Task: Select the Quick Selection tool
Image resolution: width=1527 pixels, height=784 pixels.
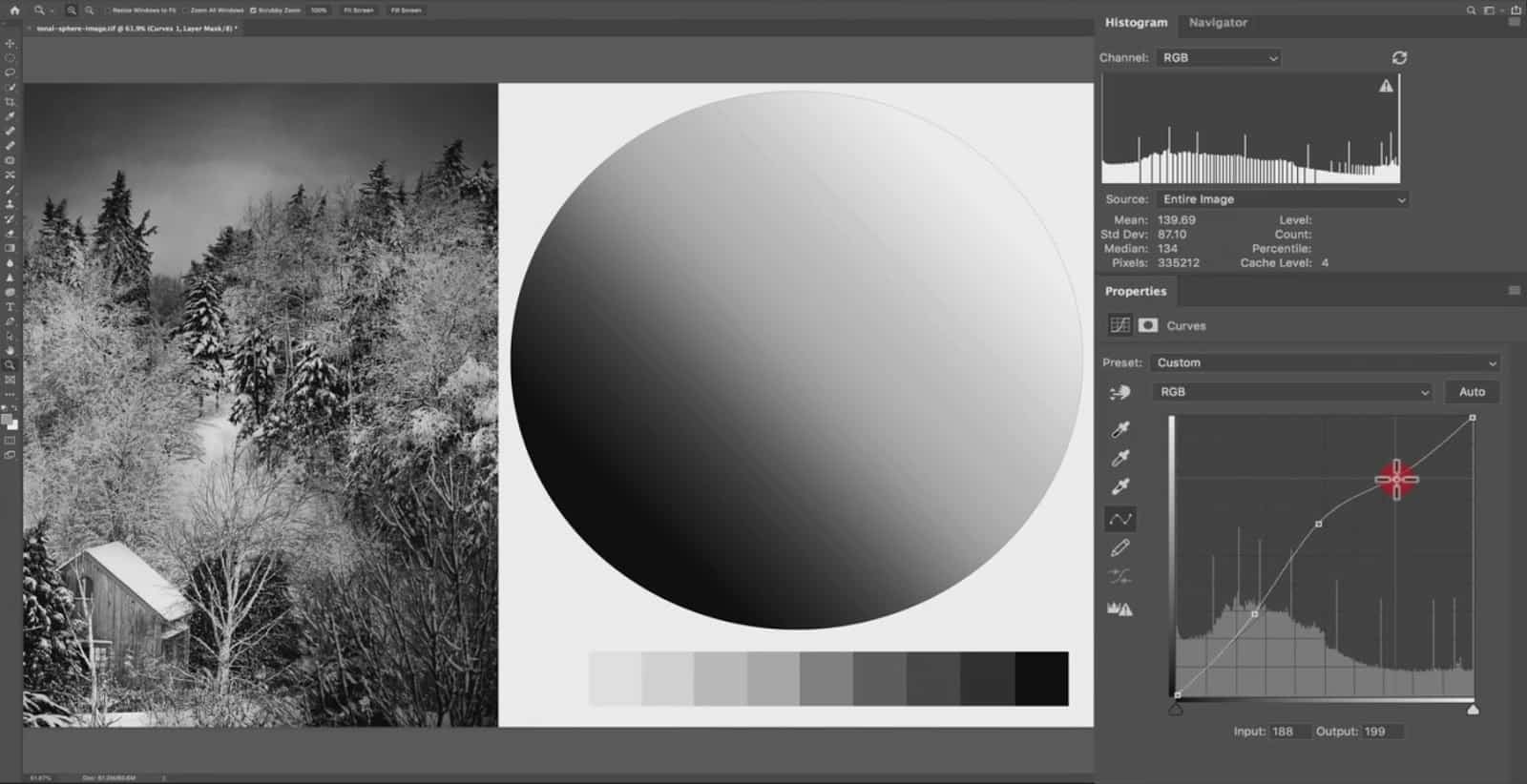Action: 10,88
